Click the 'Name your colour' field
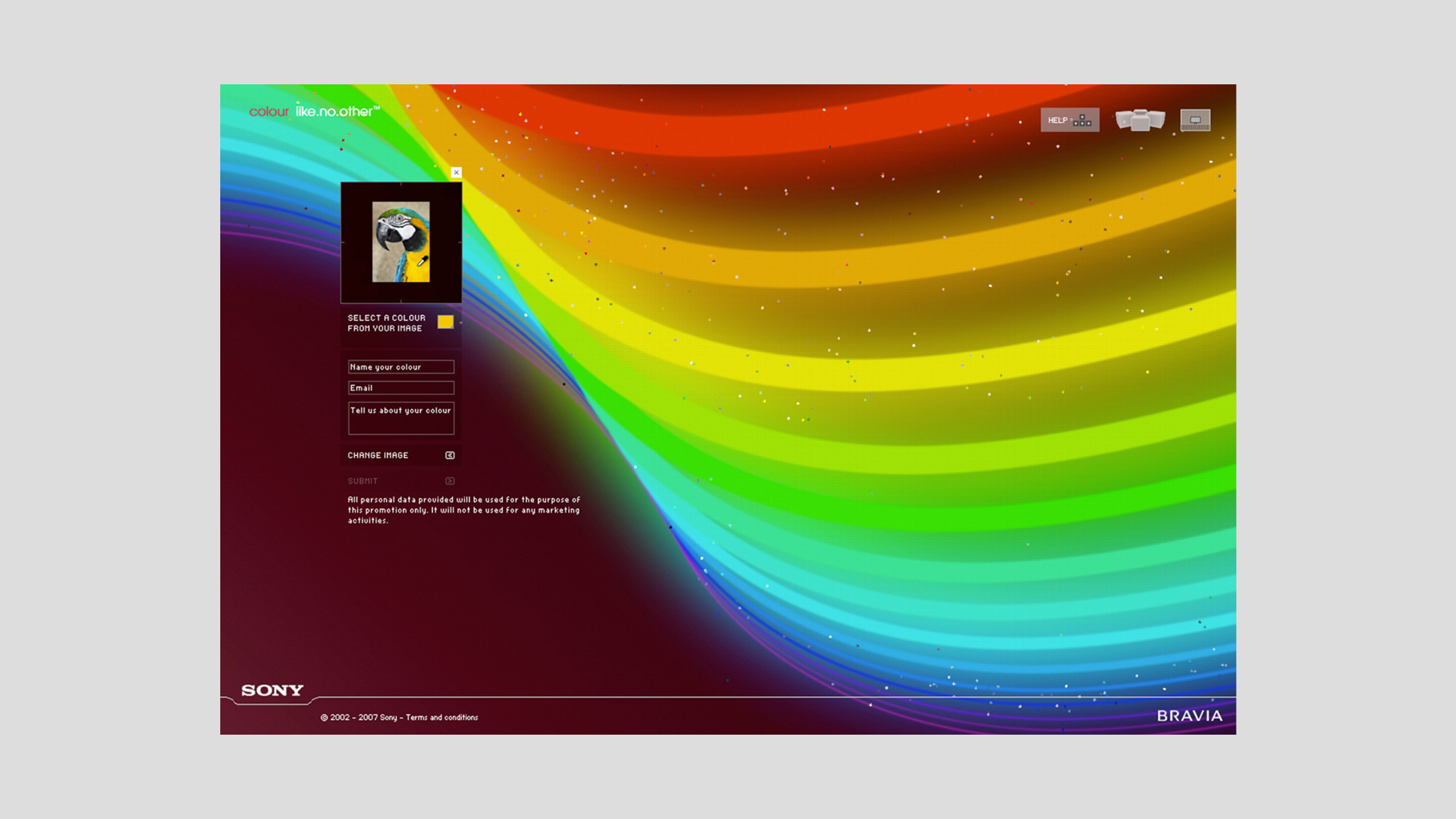 [400, 367]
